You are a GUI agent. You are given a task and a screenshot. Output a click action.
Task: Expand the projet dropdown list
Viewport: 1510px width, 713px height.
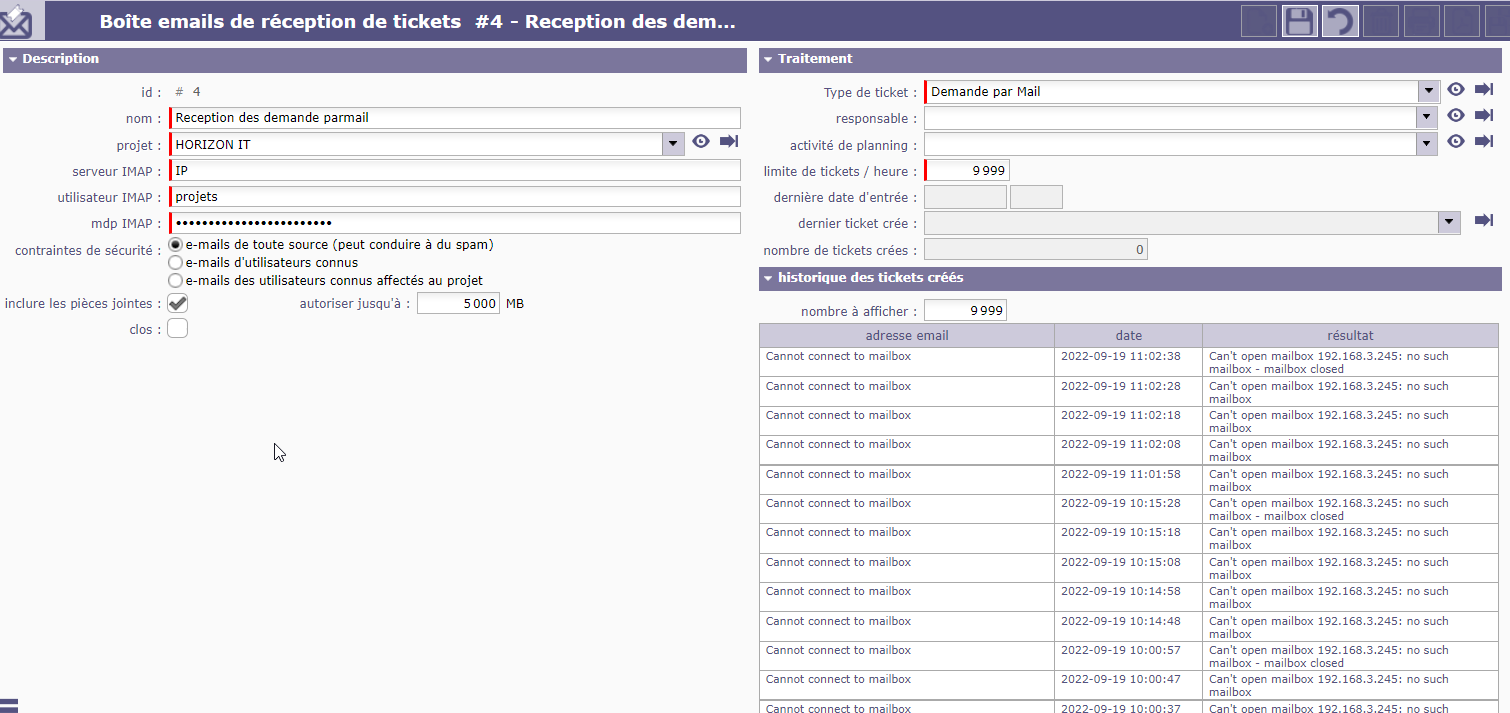coord(673,144)
